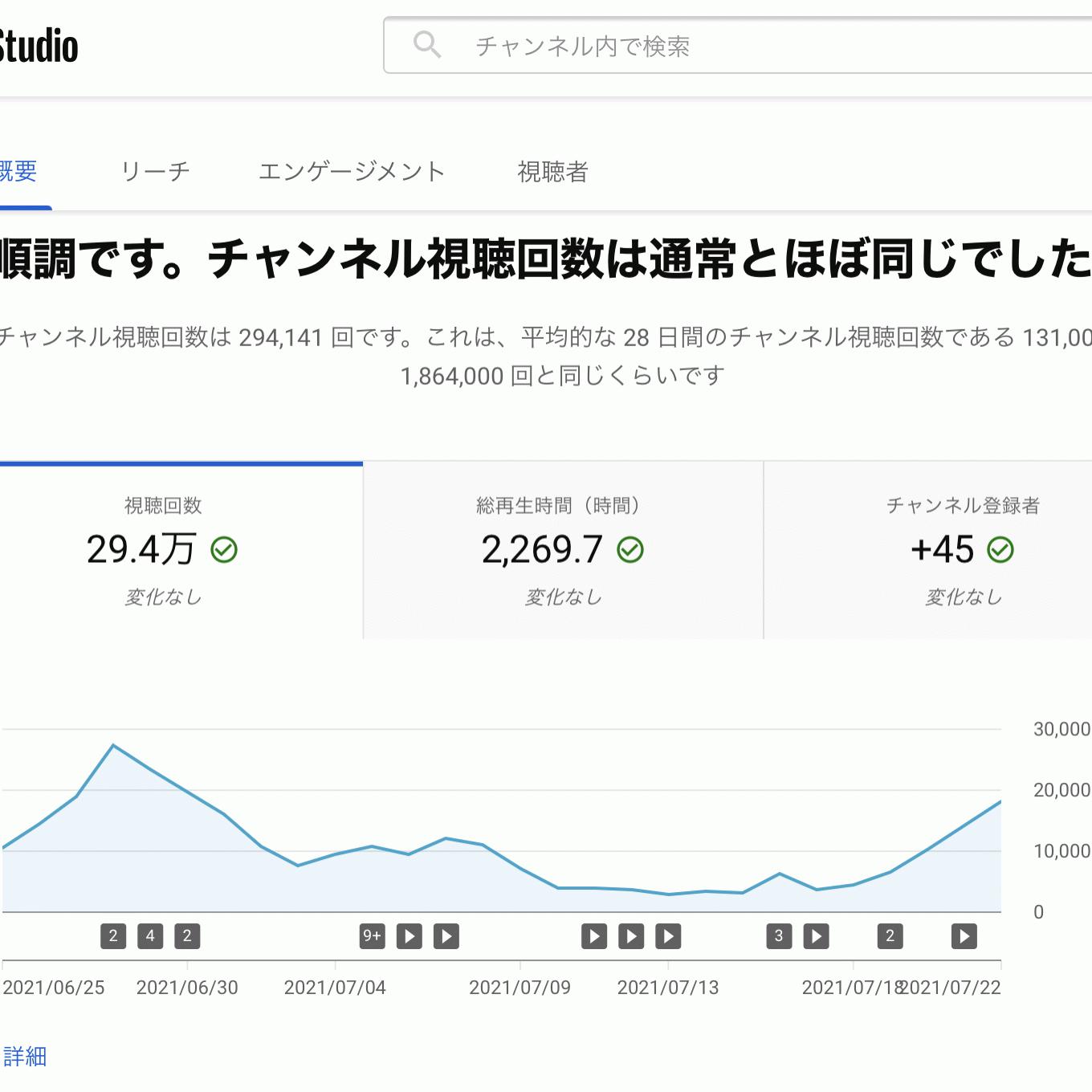This screenshot has width=1092, height=1092.
Task: Click the 10,000 y-axis label
Action: point(1061,851)
